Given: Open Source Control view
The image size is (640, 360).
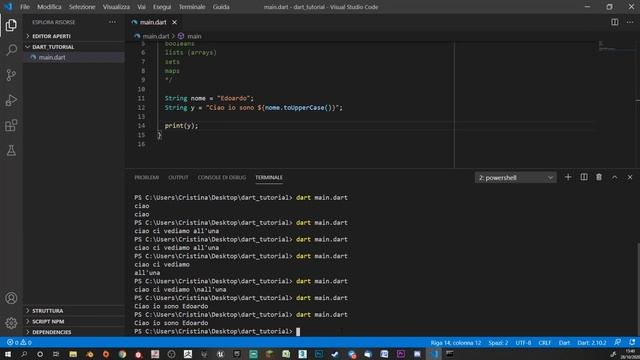Looking at the screenshot, I should (11, 75).
